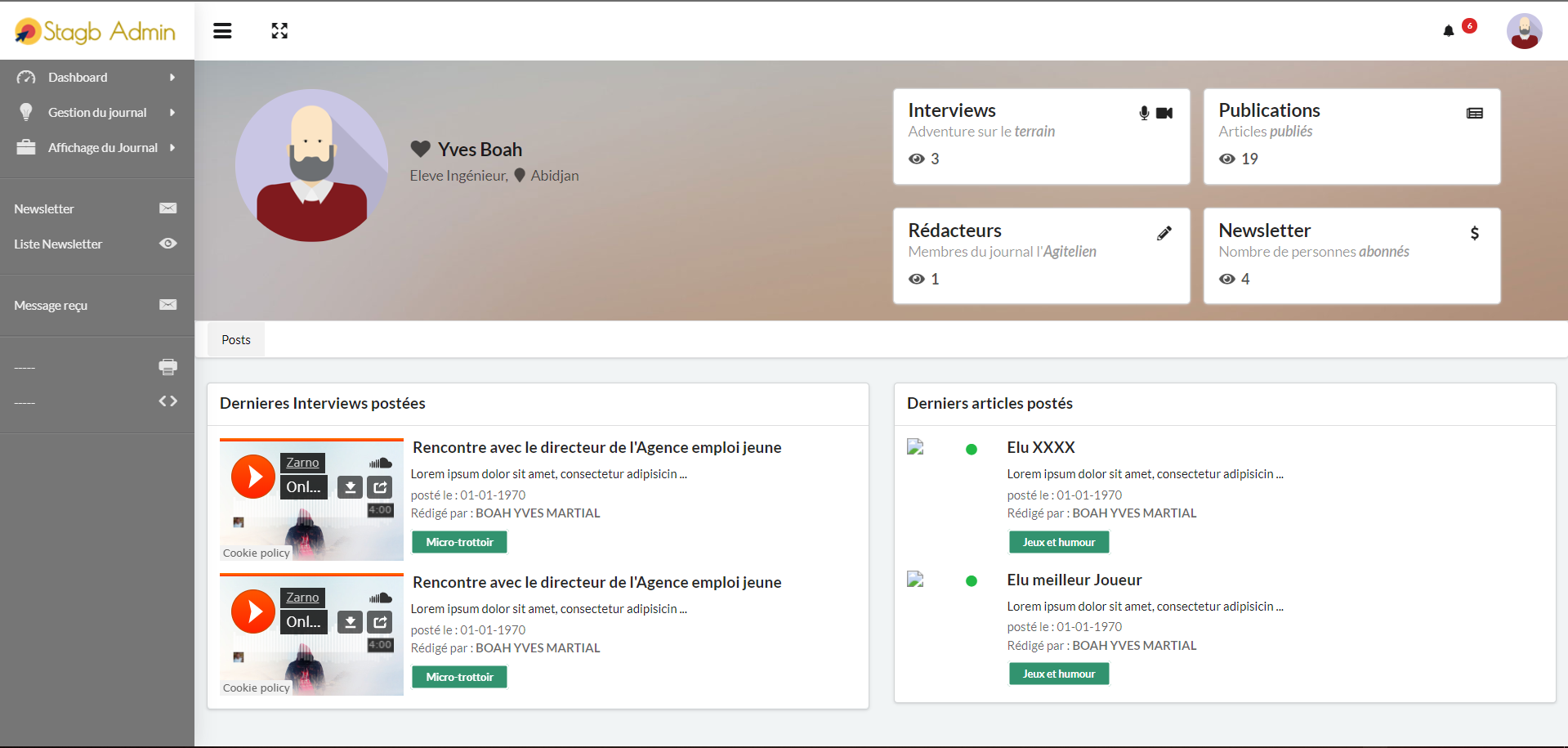The image size is (1568, 748).
Task: Click Jeux et humour button under Elu XXXX
Action: tap(1059, 542)
